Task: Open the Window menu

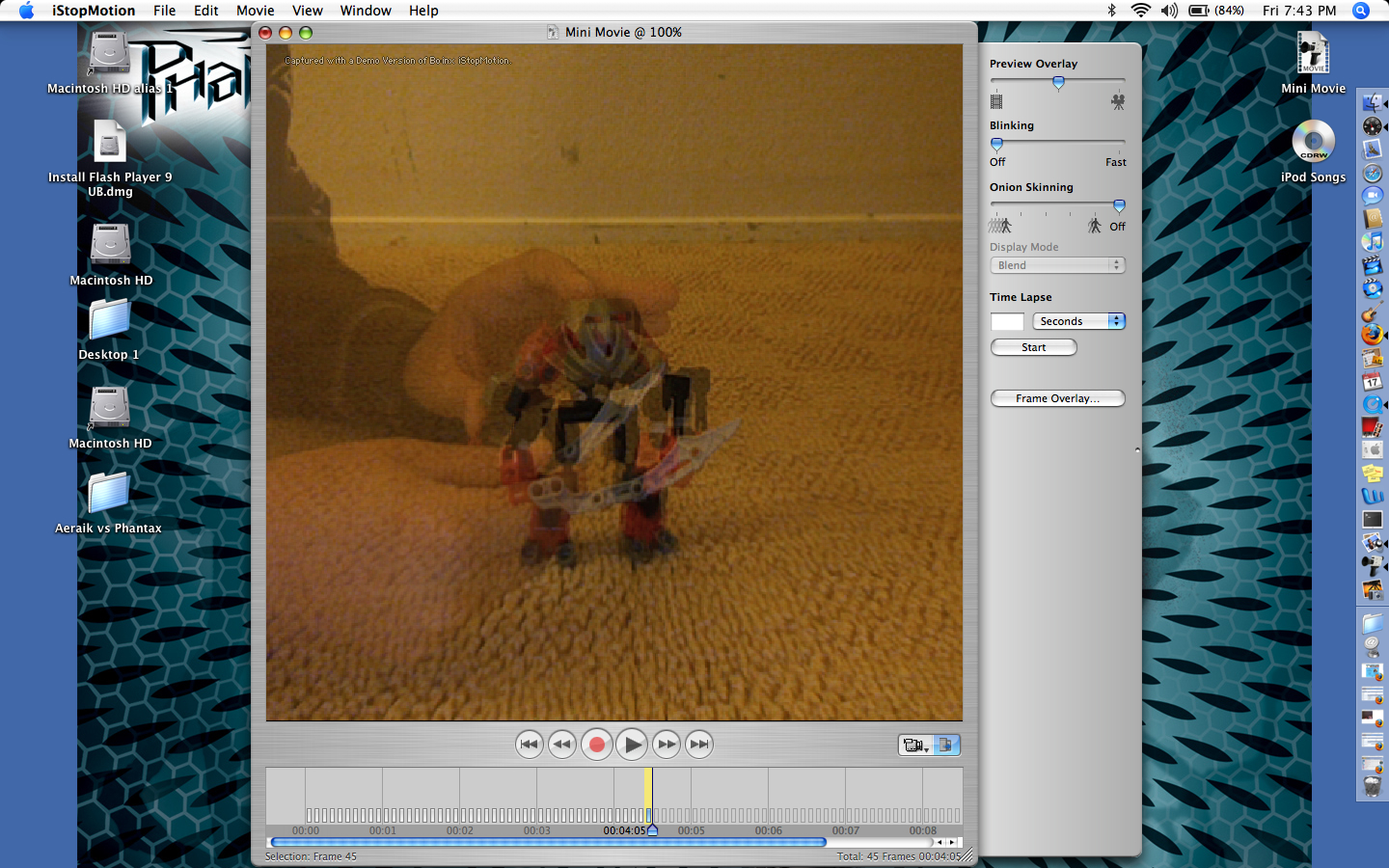Action: pyautogui.click(x=366, y=11)
